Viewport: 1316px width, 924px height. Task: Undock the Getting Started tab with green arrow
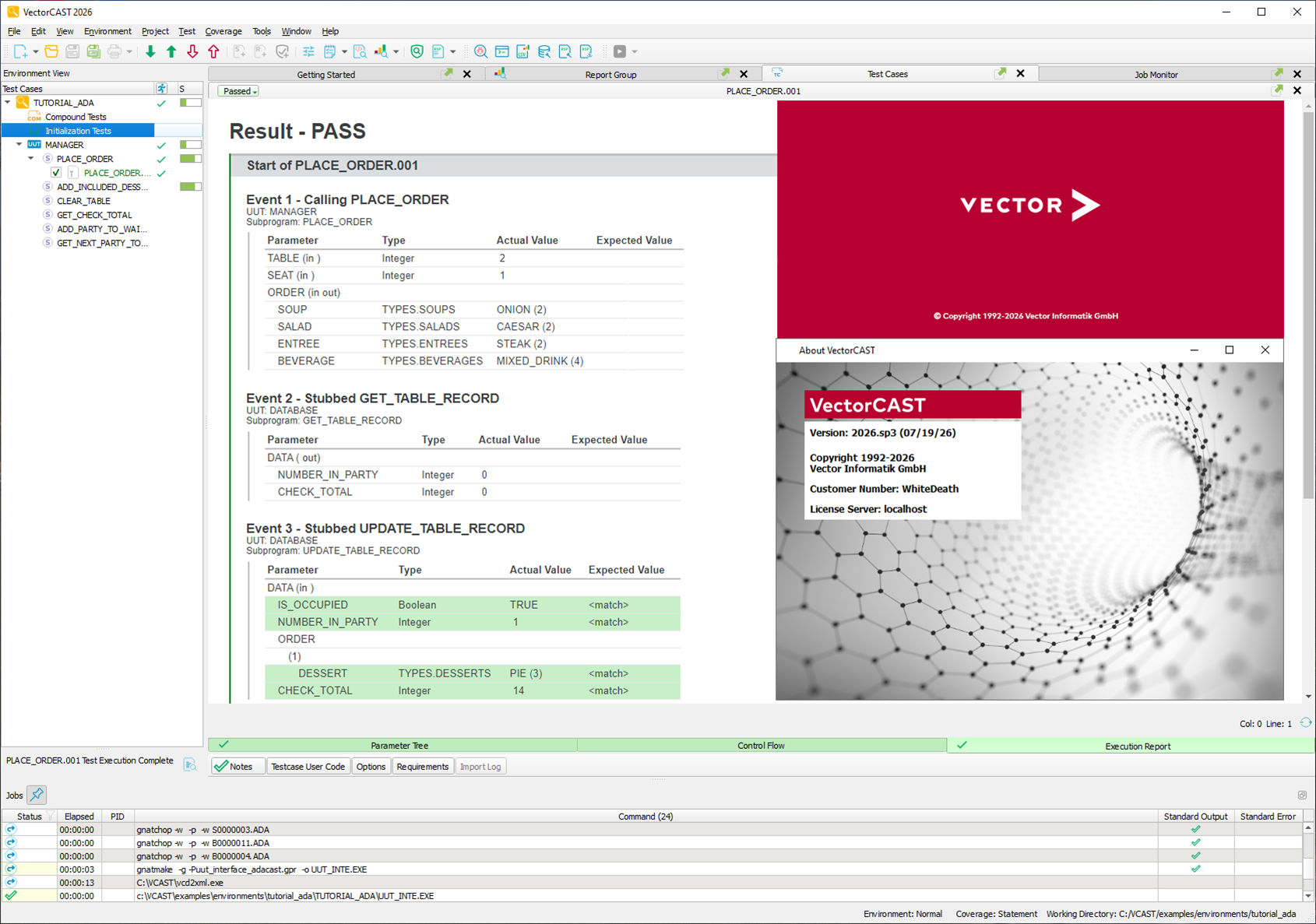pyautogui.click(x=448, y=73)
